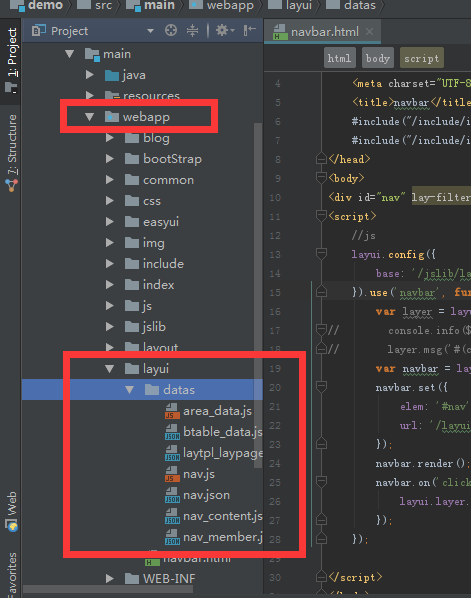The width and height of the screenshot is (471, 598).
Task: Click src in the navigation breadcrumb
Action: [104, 5]
